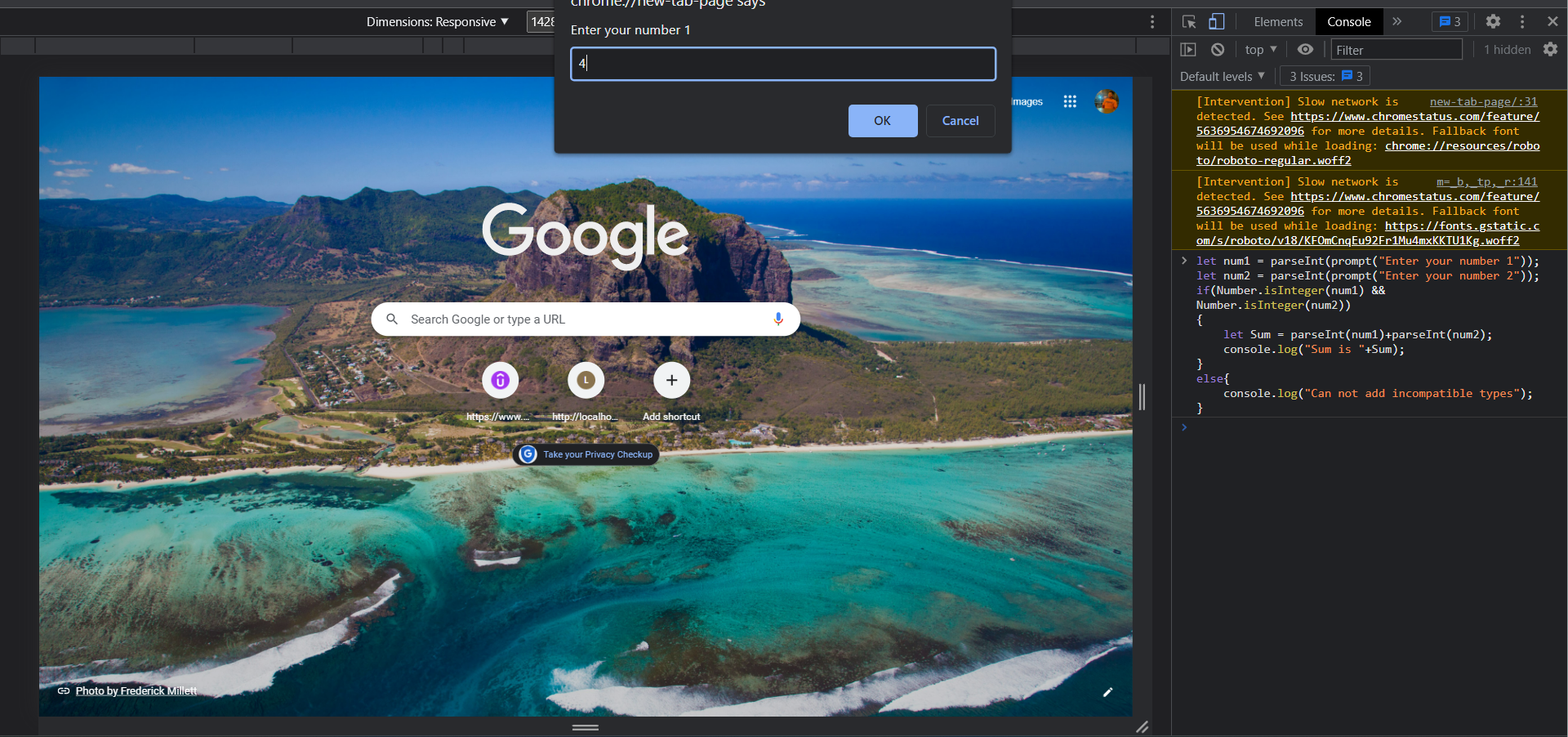Image resolution: width=1568 pixels, height=737 pixels.
Task: Switch to the Console tab
Action: [x=1348, y=22]
